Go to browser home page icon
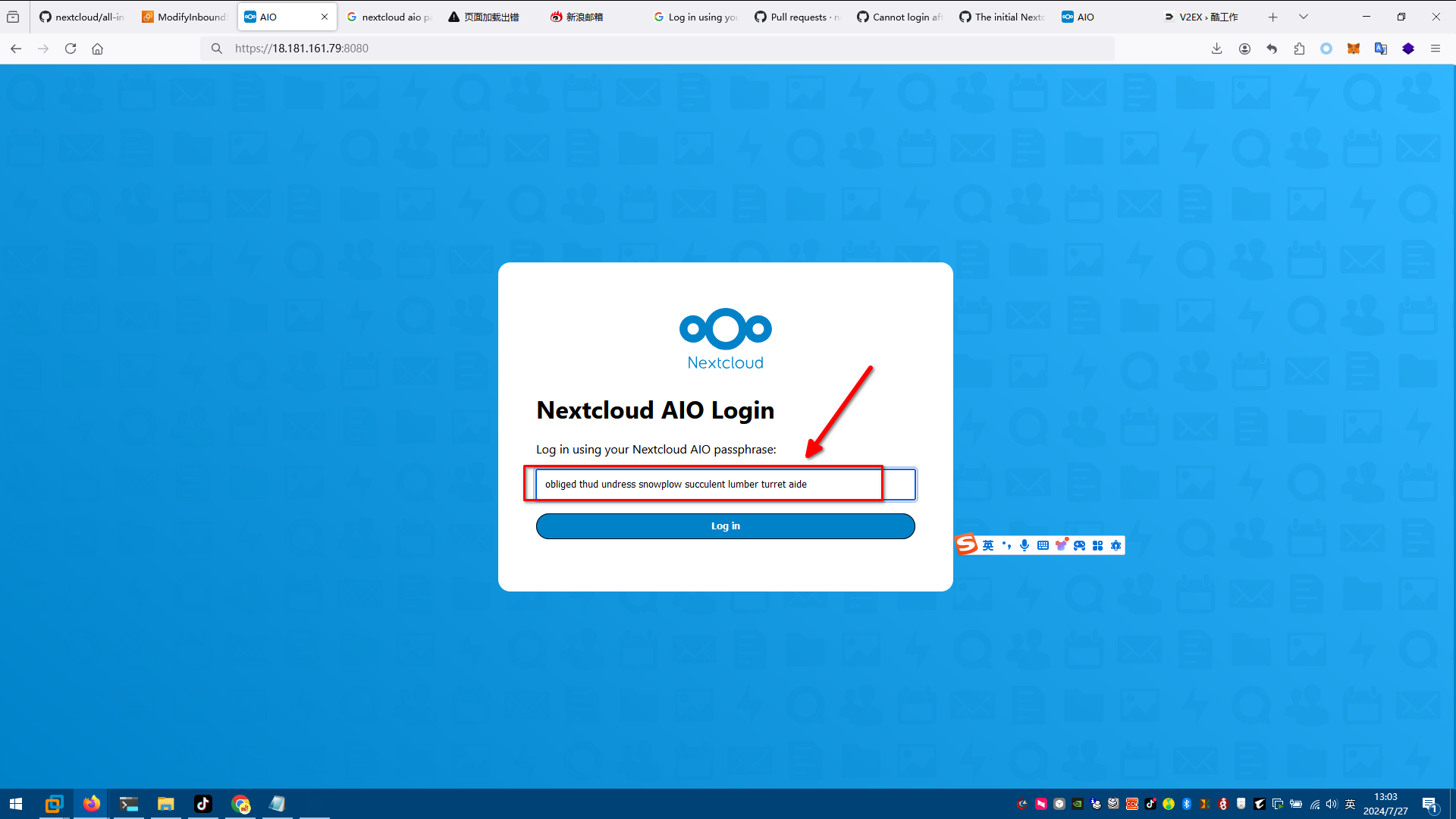This screenshot has width=1456, height=819. pyautogui.click(x=97, y=49)
